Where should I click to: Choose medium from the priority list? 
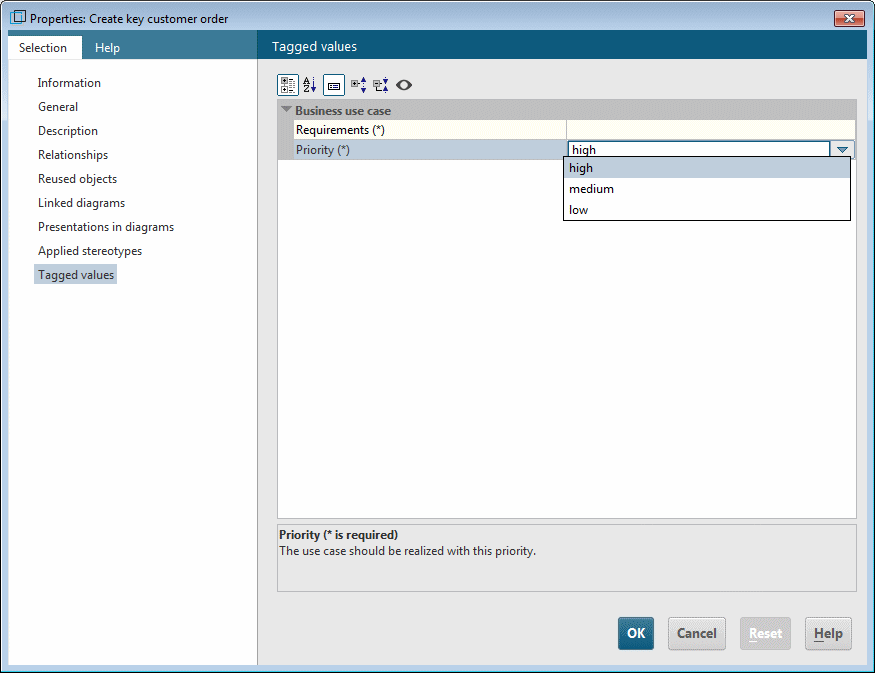tap(706, 189)
